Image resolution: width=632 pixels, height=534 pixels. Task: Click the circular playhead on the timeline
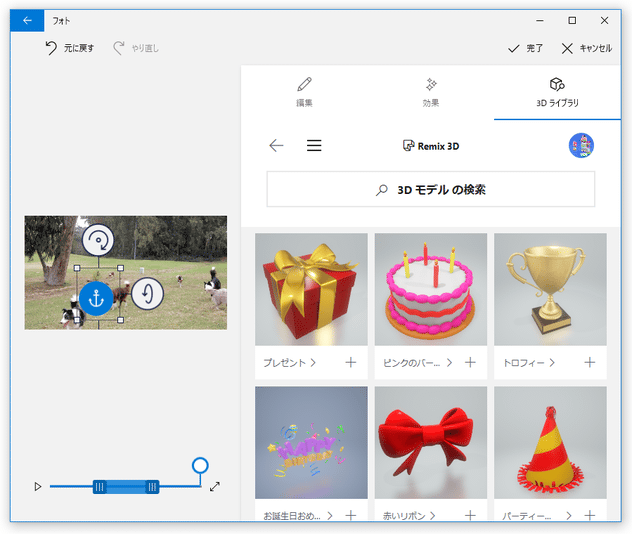click(200, 465)
